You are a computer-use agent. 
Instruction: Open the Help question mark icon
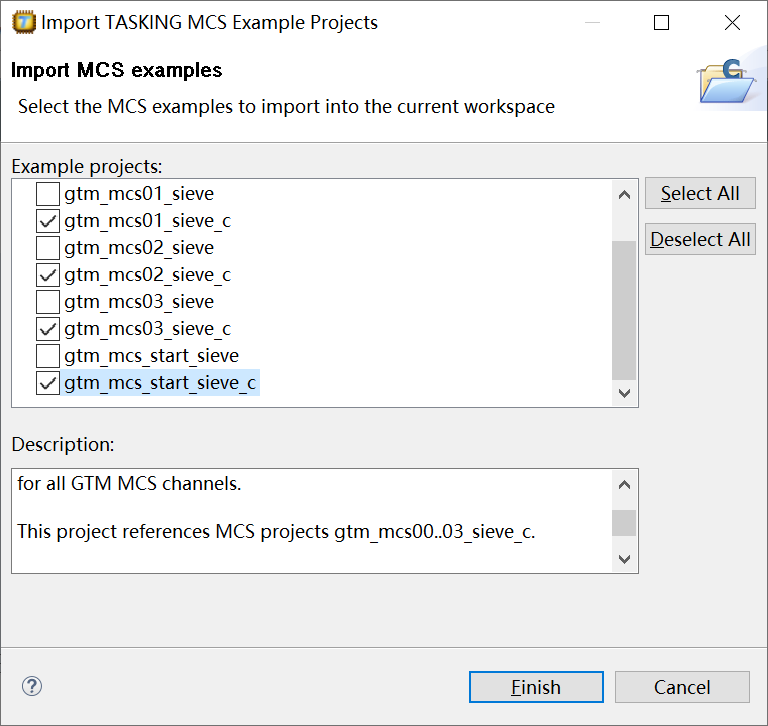[32, 686]
